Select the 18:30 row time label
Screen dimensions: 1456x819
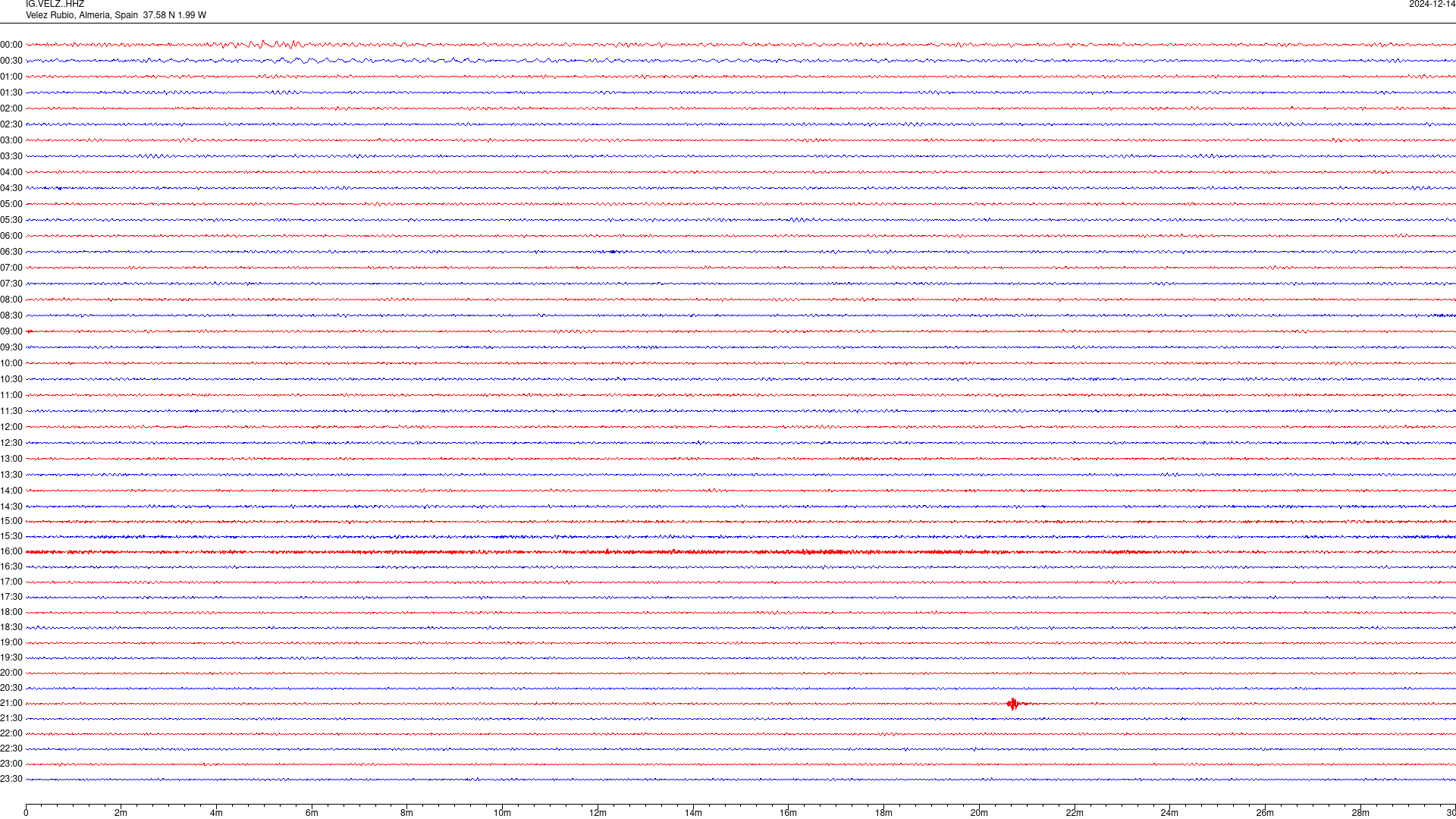tap(11, 627)
